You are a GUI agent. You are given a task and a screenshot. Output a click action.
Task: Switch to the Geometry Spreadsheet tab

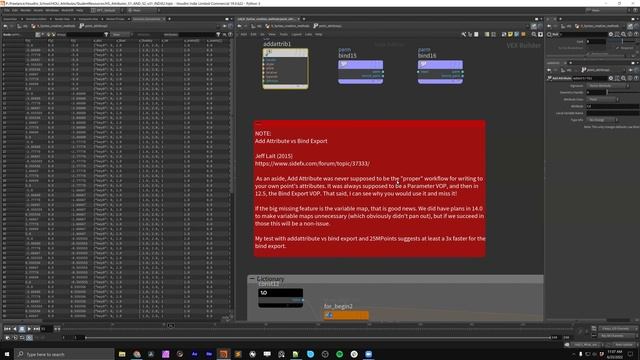[x=147, y=19]
